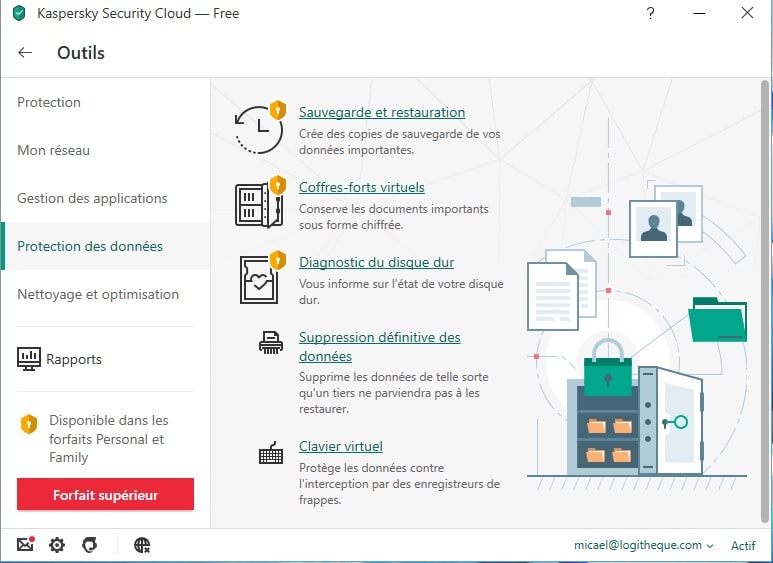
Task: Go to Nettoyage et optimisation section
Action: tap(98, 294)
